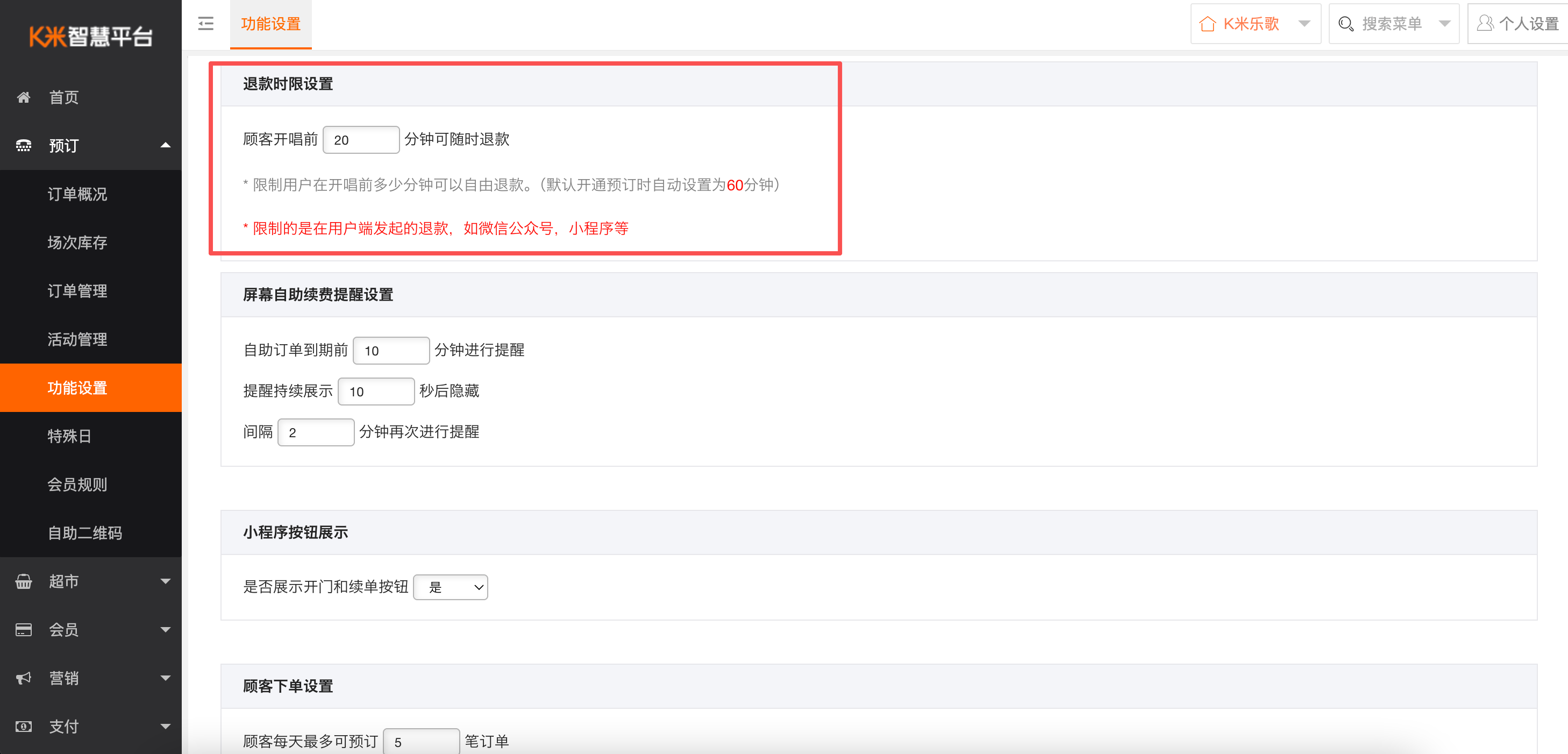Open the 搜索菜单 dropdown arrow
The image size is (1568, 754).
click(x=1444, y=24)
